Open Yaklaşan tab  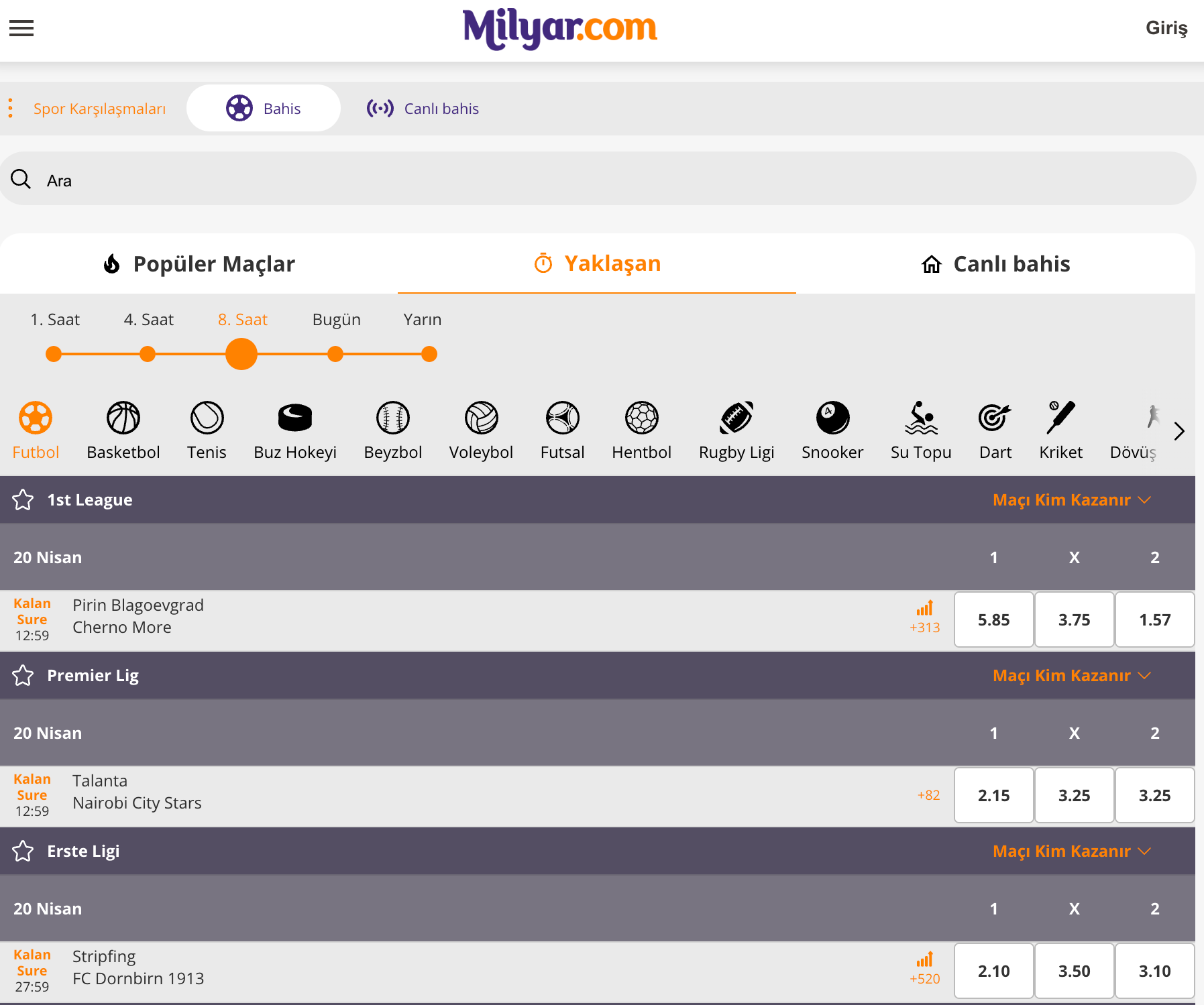tap(597, 263)
